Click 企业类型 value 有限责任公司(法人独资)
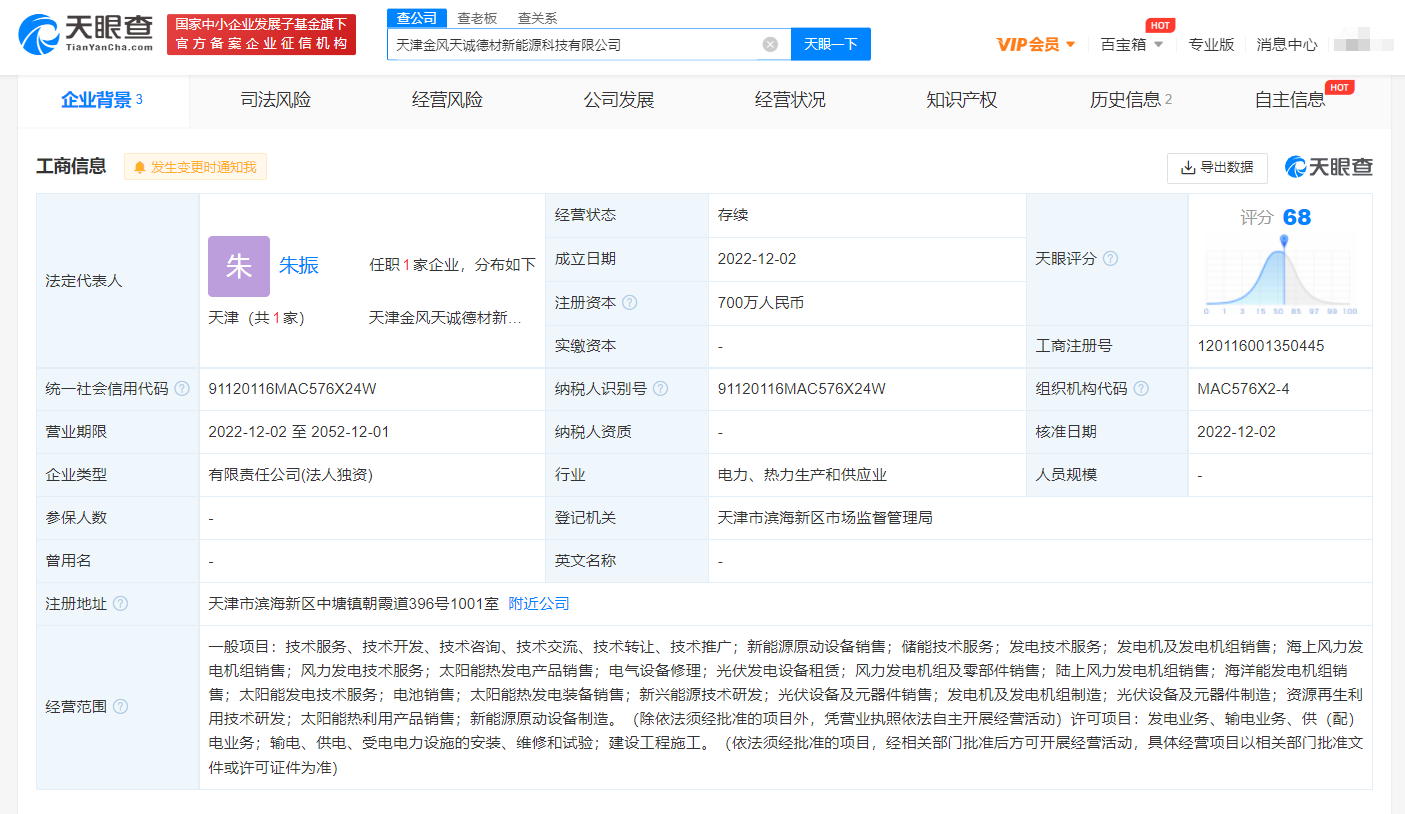The image size is (1405, 814). [x=291, y=475]
